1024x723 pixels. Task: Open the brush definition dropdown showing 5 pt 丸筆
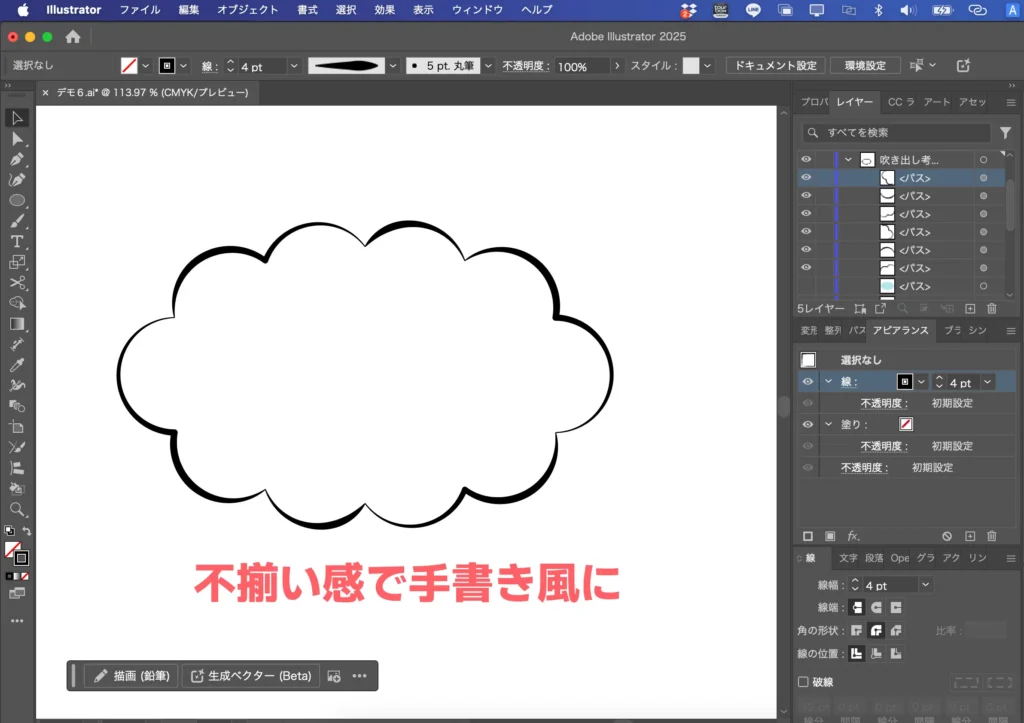488,65
